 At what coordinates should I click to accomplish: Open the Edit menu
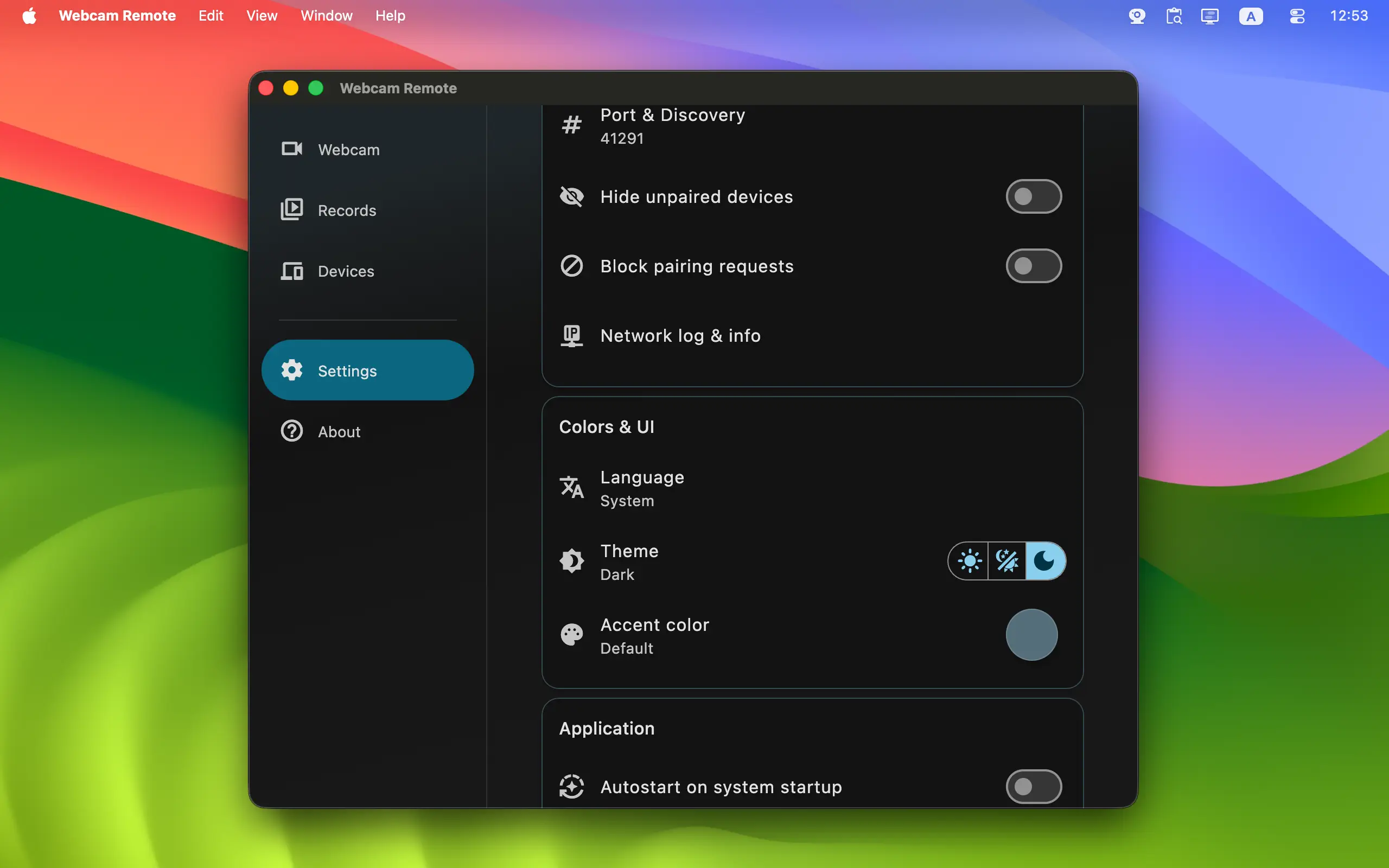(x=211, y=16)
